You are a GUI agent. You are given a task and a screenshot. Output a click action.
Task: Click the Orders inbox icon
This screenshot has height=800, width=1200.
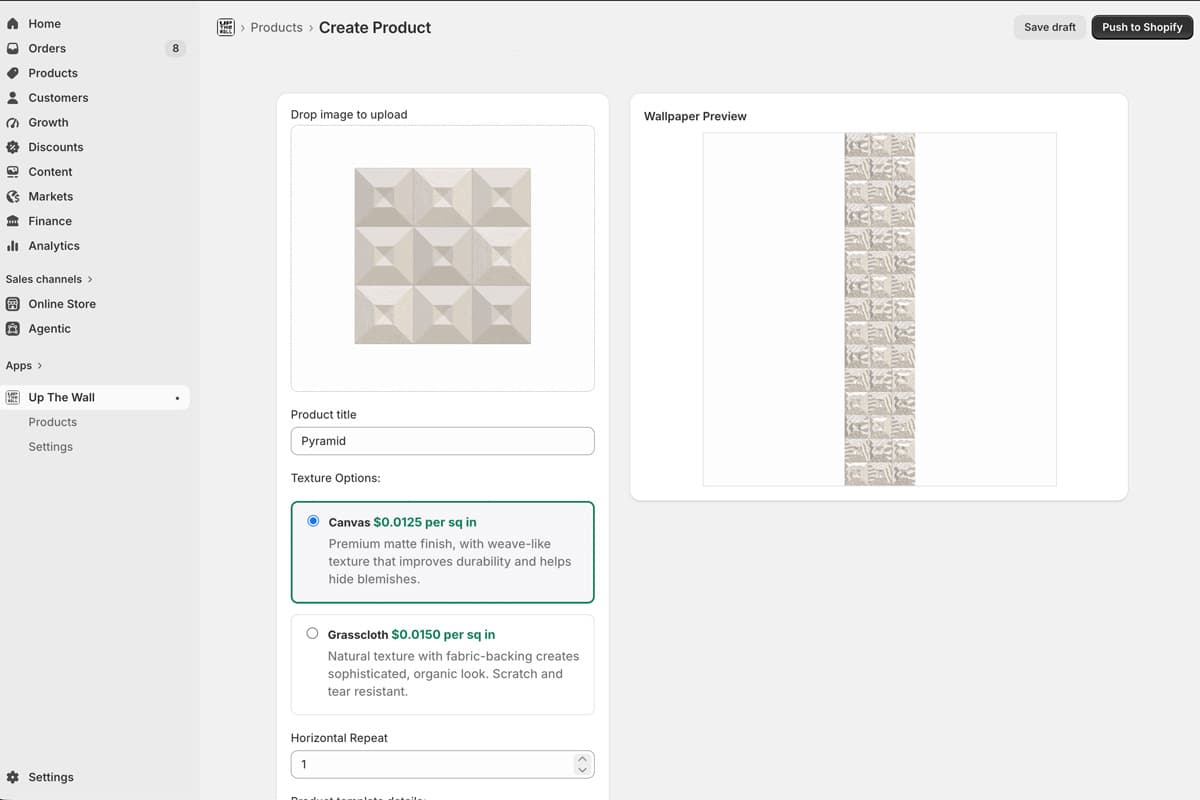click(13, 48)
